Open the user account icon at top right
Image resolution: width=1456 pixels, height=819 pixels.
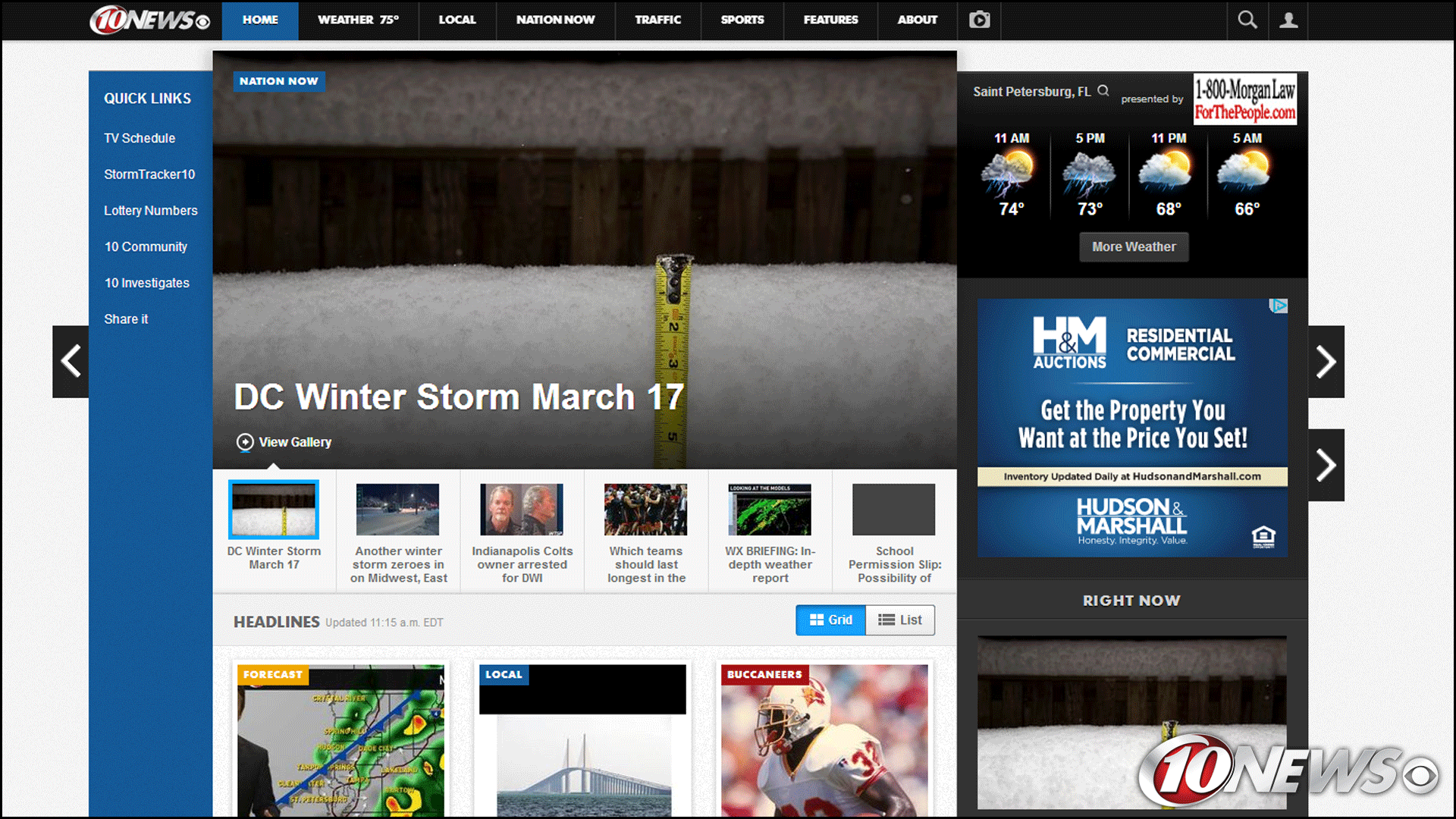(x=1288, y=20)
